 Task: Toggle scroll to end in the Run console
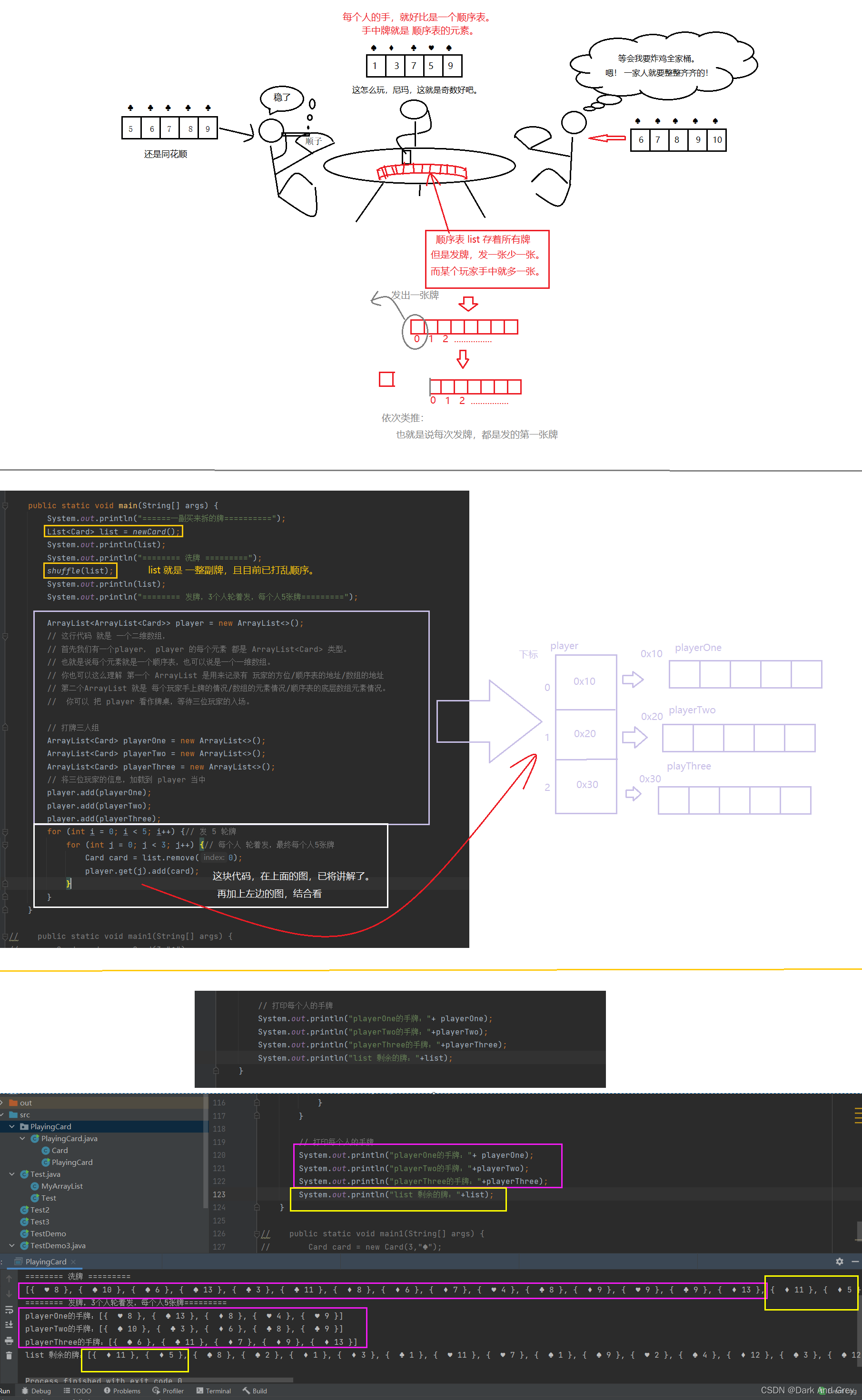tap(9, 1324)
